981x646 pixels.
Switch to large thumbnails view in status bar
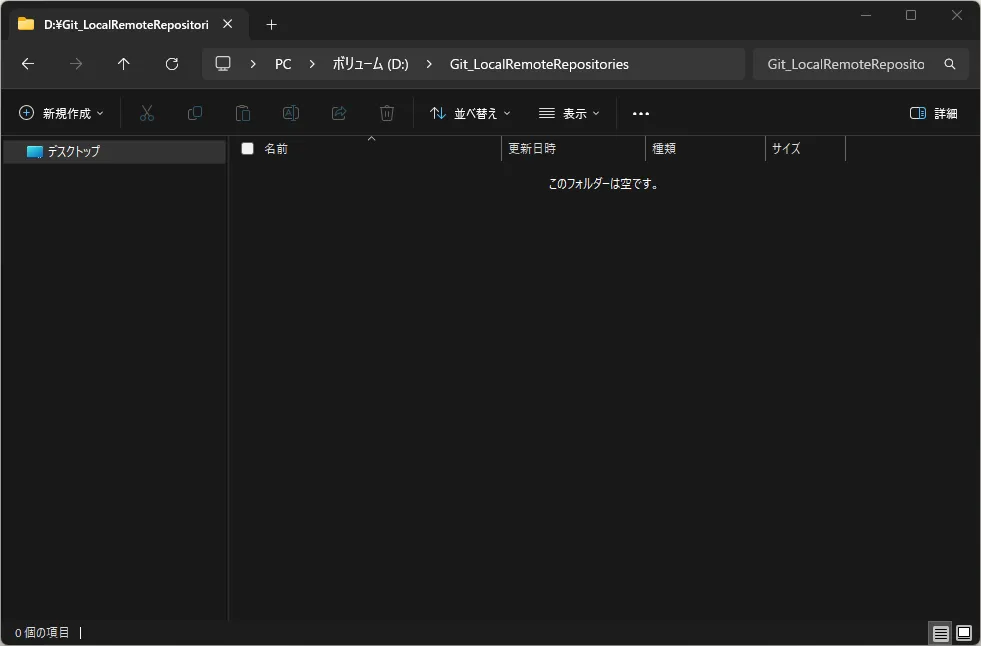coord(964,633)
